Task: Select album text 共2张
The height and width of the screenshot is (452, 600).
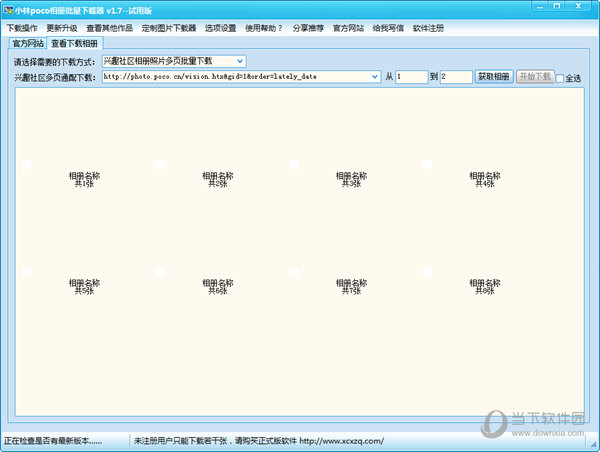Action: click(x=218, y=184)
